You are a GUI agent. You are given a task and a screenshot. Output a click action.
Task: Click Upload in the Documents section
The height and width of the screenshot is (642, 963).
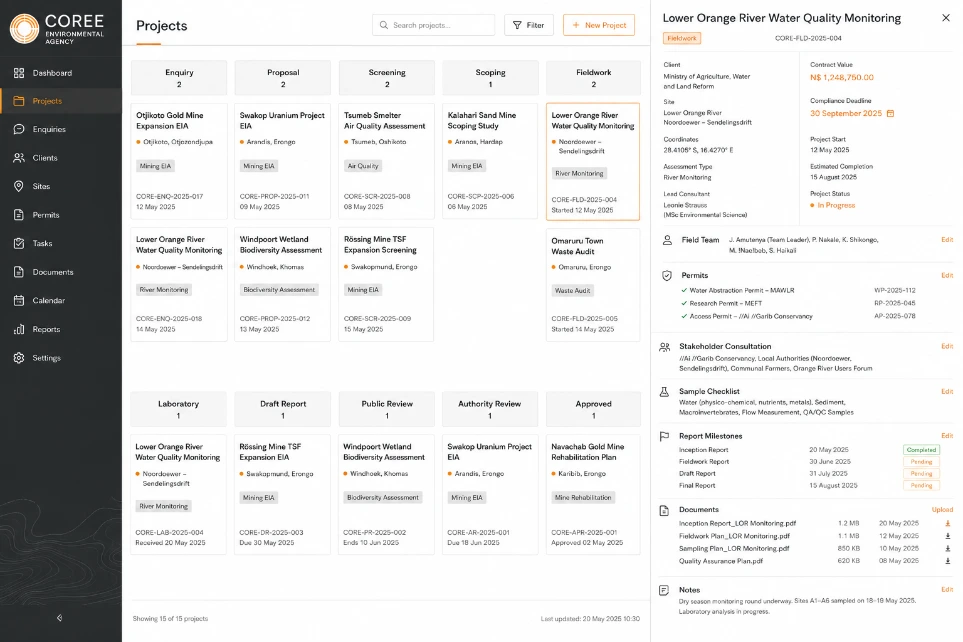click(942, 510)
